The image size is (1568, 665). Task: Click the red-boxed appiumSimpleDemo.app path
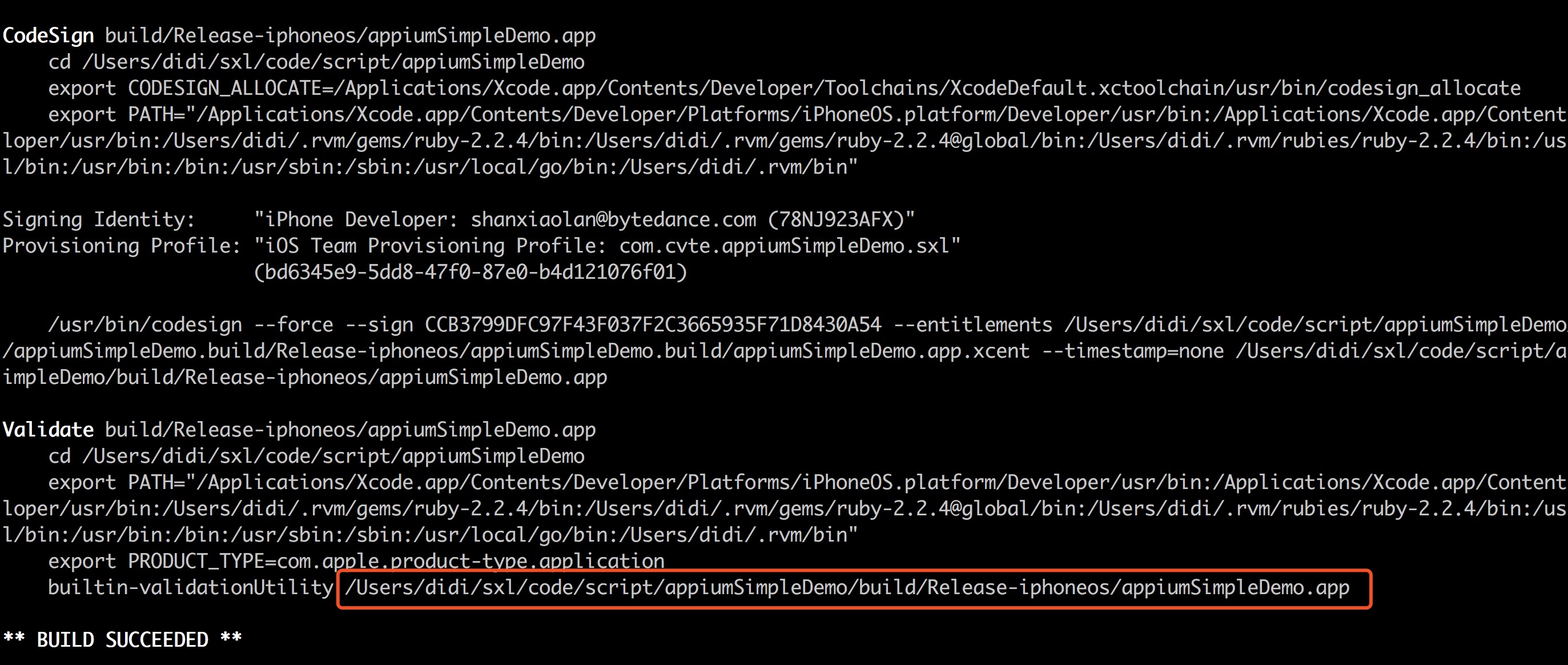[x=847, y=588]
